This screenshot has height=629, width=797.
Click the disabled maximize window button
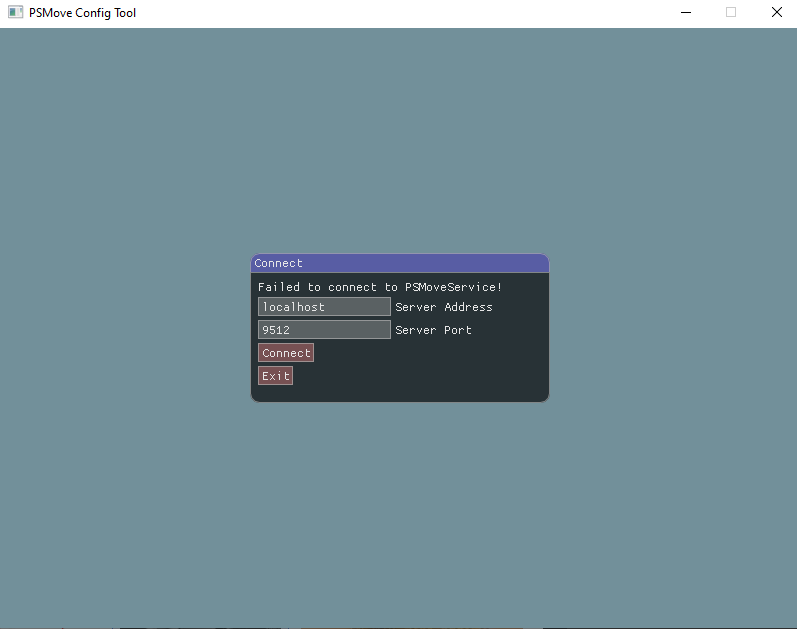point(731,13)
